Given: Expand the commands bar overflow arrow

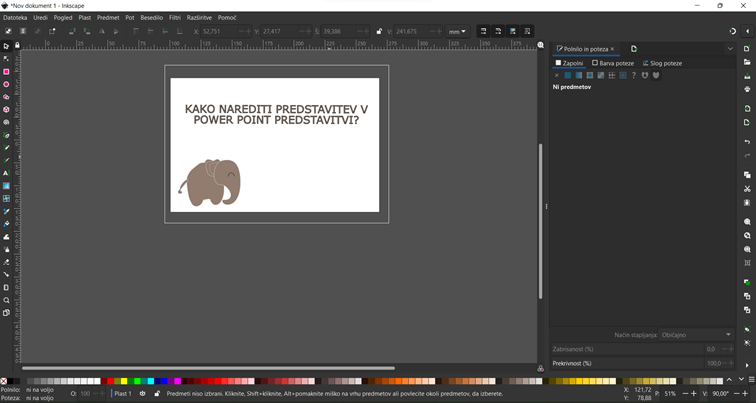Looking at the screenshot, I should (747, 365).
